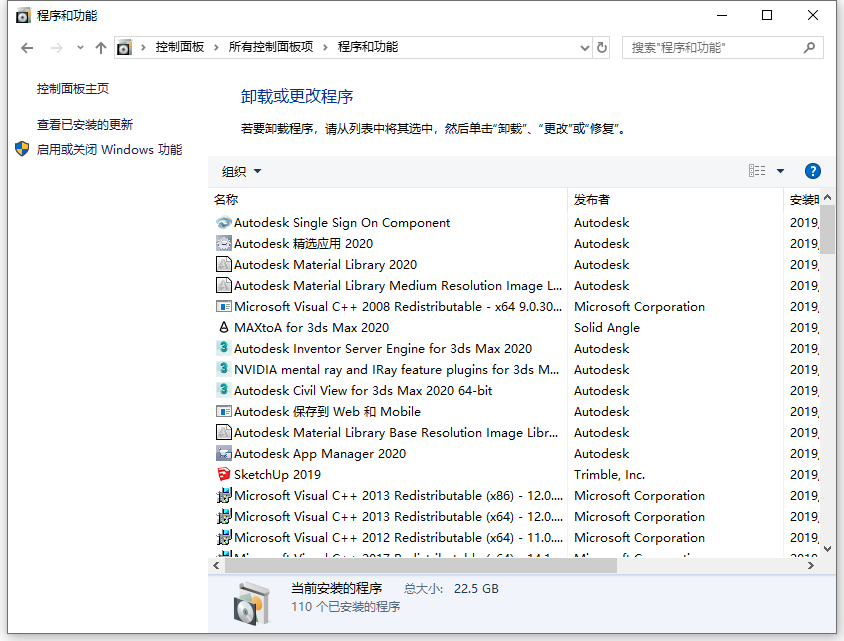Click the Material Library Medium Resolution icon
Viewport: 844px width, 641px height.
click(223, 285)
